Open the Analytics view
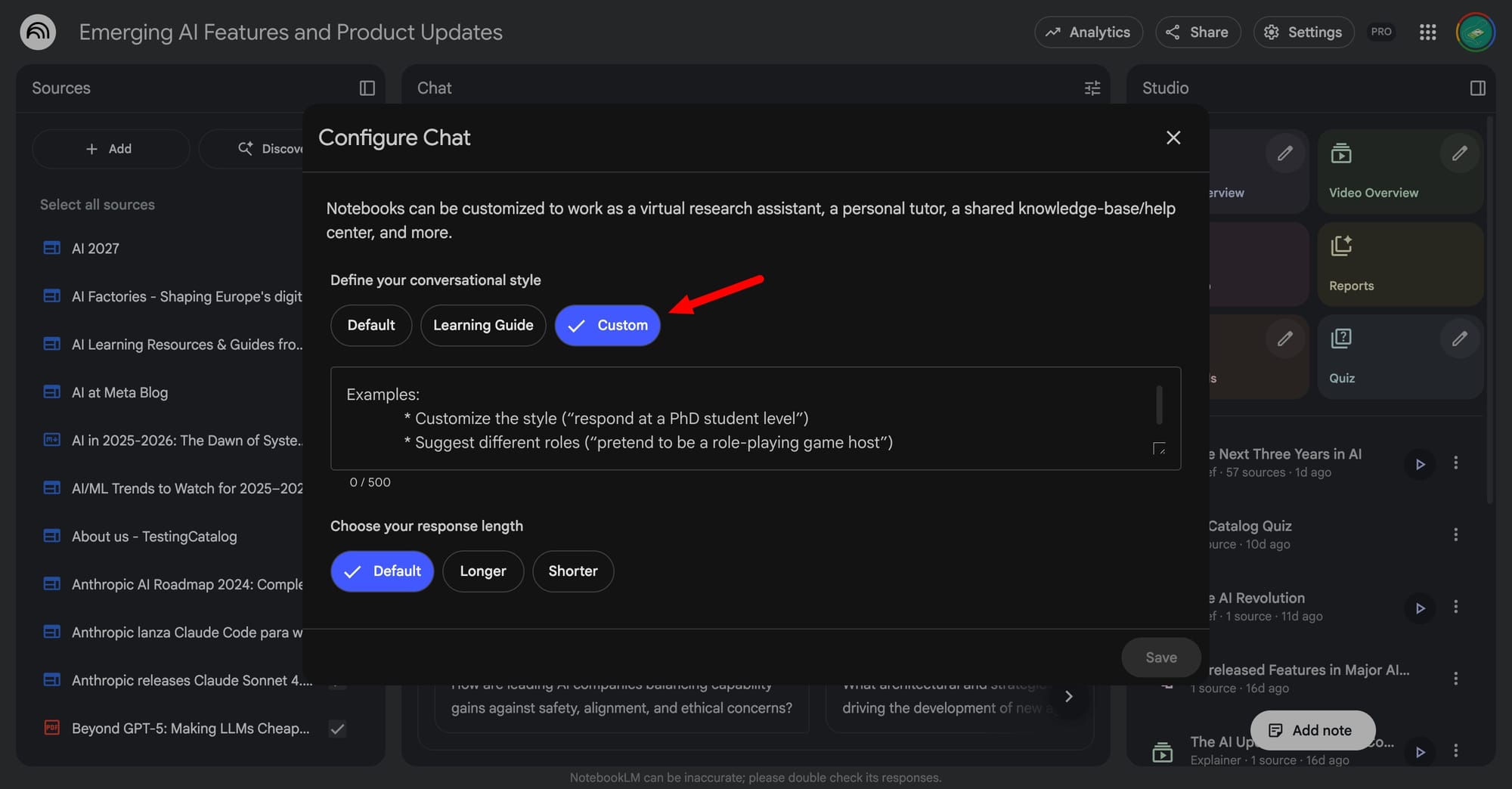 click(1088, 32)
